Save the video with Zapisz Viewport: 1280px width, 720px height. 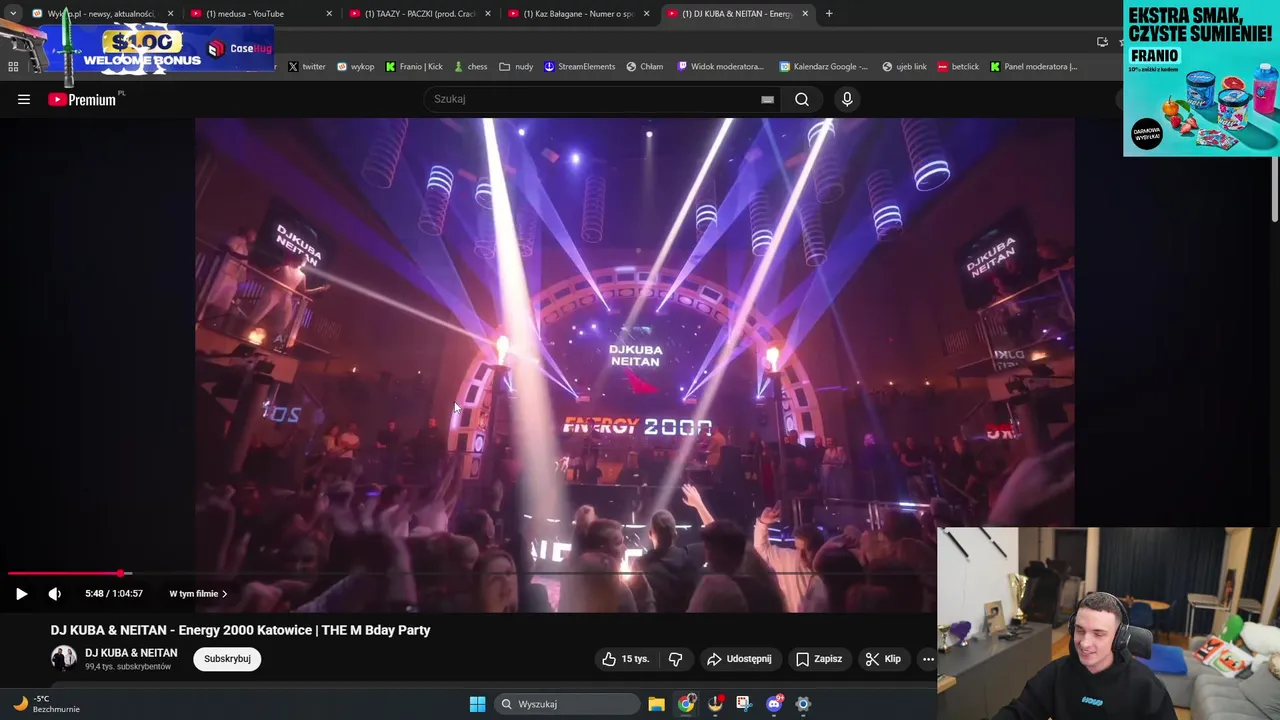pyautogui.click(x=819, y=659)
